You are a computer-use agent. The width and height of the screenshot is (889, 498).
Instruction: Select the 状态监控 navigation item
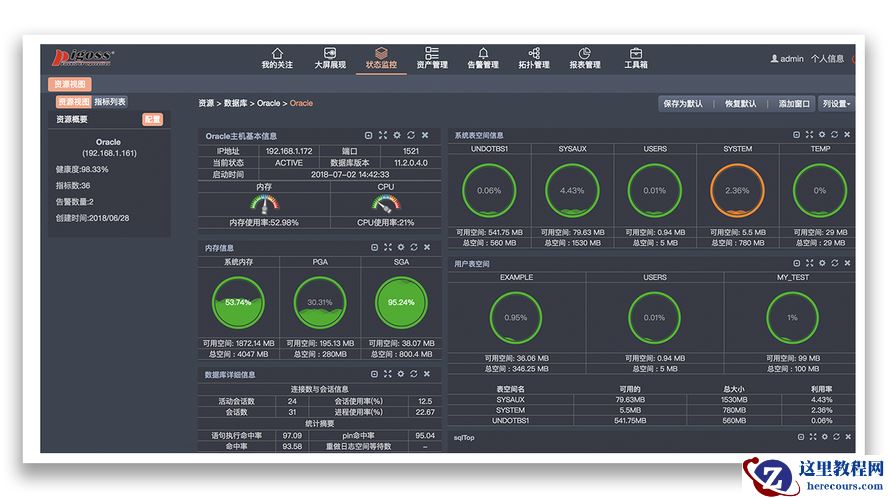[381, 58]
